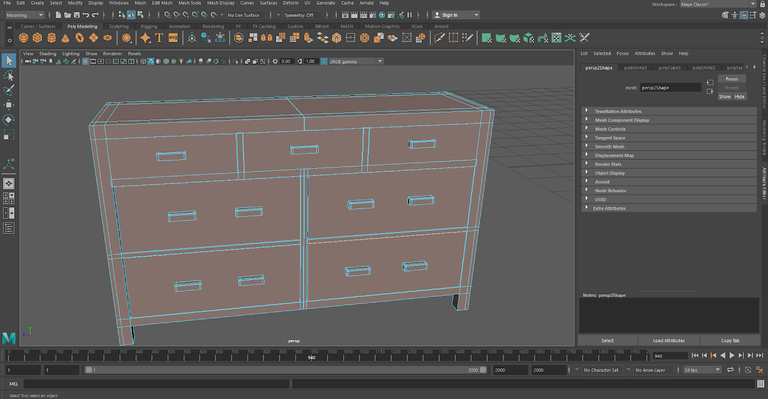Open the 24 fps frame rate dropdown
This screenshot has height=399, width=768.
[x=702, y=370]
